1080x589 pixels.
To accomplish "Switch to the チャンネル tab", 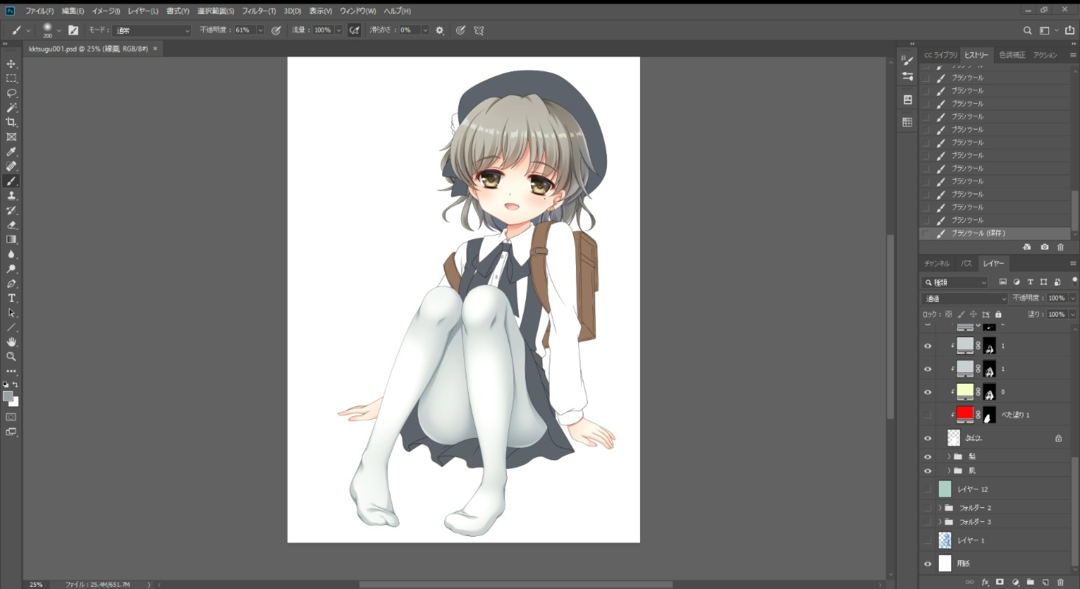I will (937, 263).
